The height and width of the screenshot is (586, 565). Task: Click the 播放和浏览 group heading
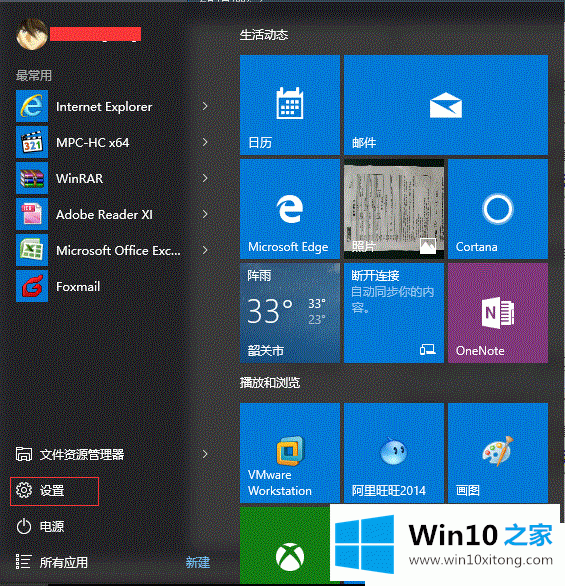pyautogui.click(x=270, y=383)
